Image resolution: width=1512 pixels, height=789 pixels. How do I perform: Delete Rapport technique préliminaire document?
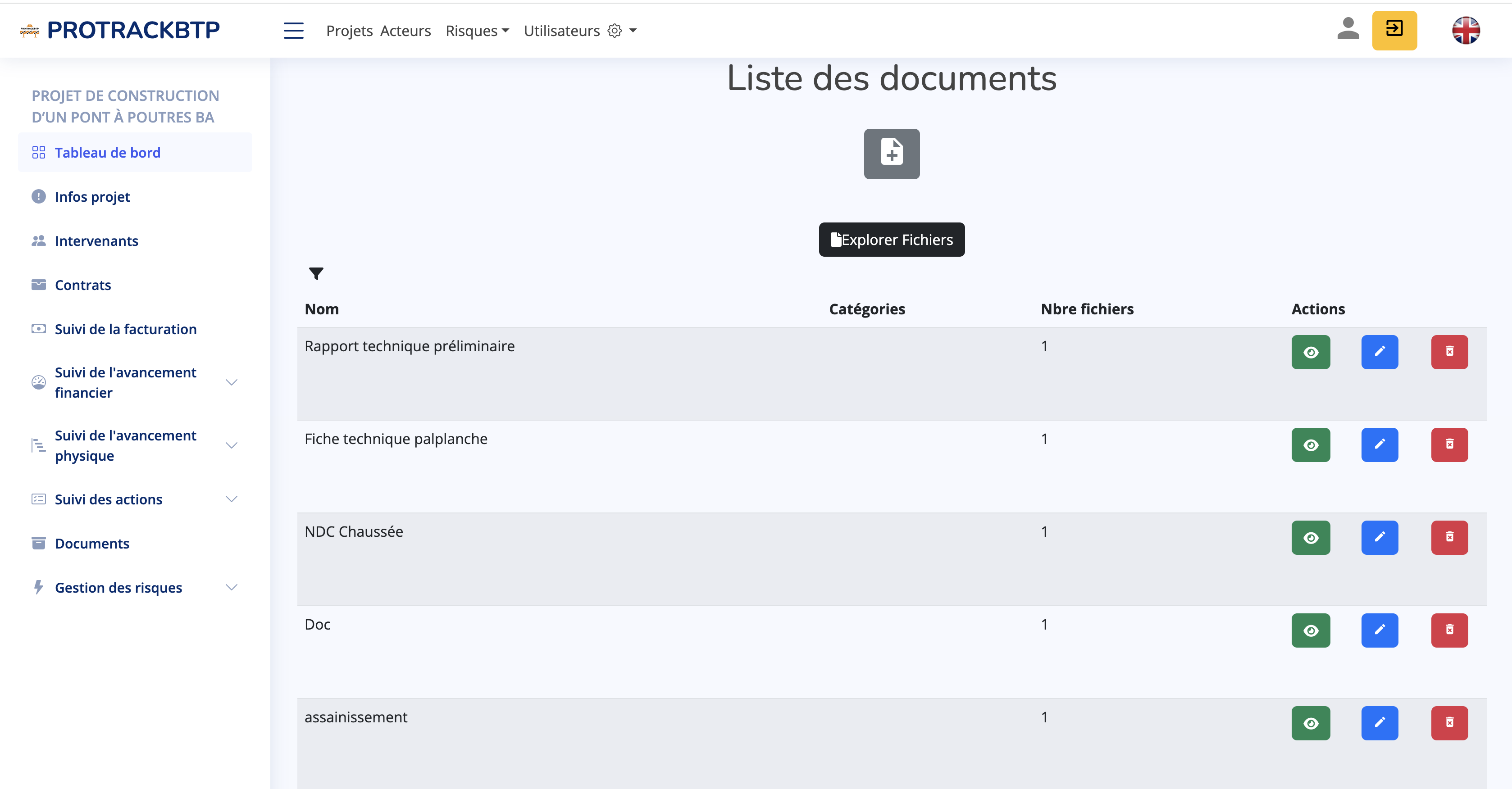(1449, 352)
